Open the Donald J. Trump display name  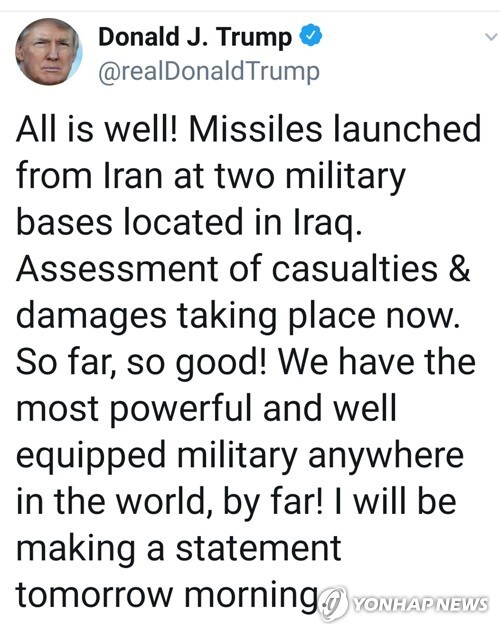pos(195,37)
